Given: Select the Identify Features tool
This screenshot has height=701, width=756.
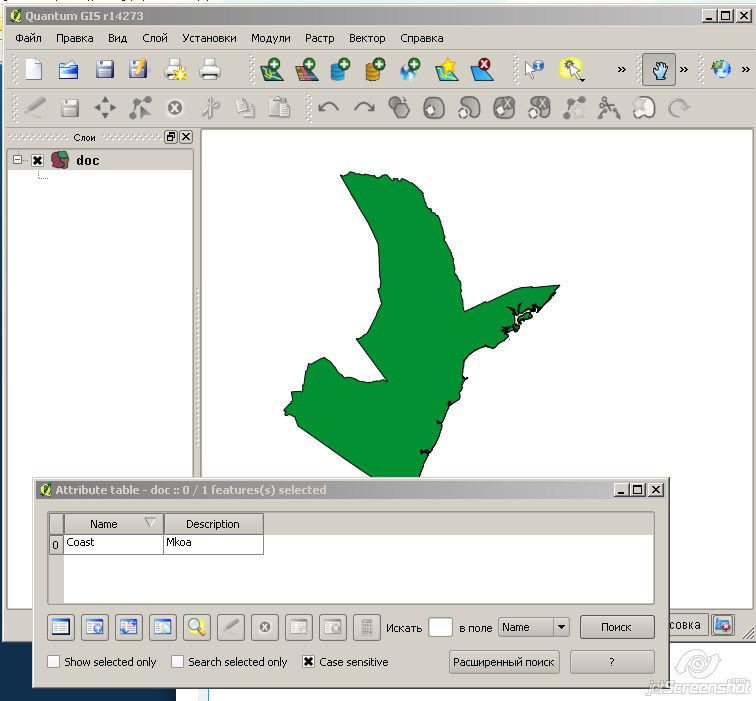Looking at the screenshot, I should click(x=534, y=70).
